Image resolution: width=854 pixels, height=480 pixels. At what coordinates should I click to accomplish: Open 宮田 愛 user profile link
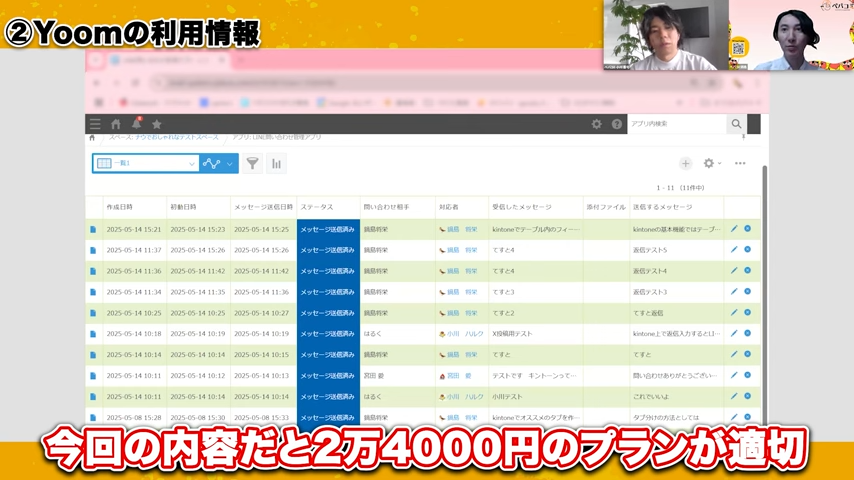click(x=459, y=376)
